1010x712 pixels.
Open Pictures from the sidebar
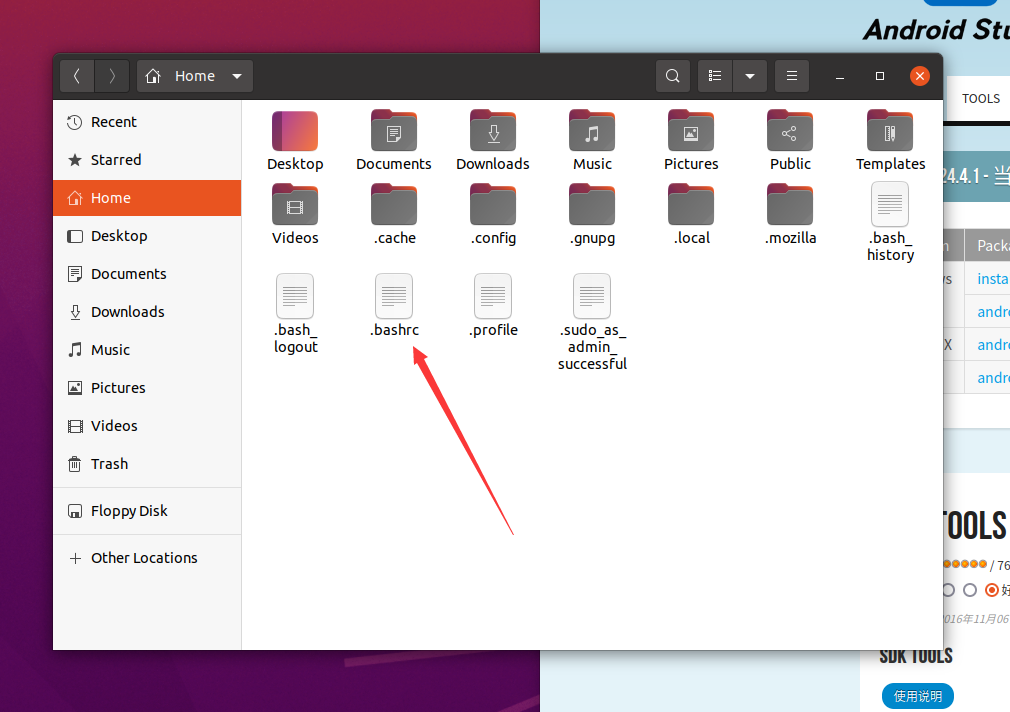[x=147, y=388]
